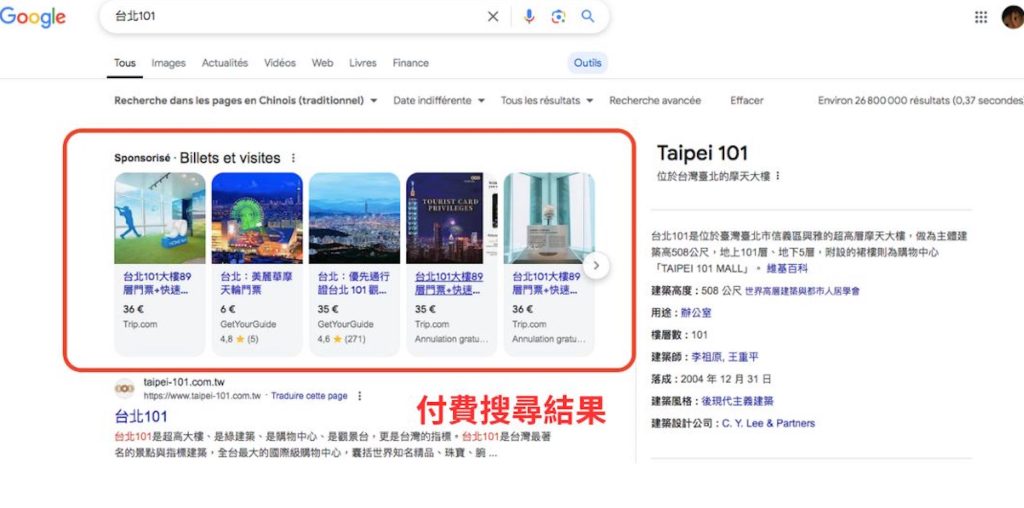This screenshot has width=1024, height=508.
Task: Open the underlined 台北101大樓89層門票 35 € link
Action: click(x=449, y=283)
